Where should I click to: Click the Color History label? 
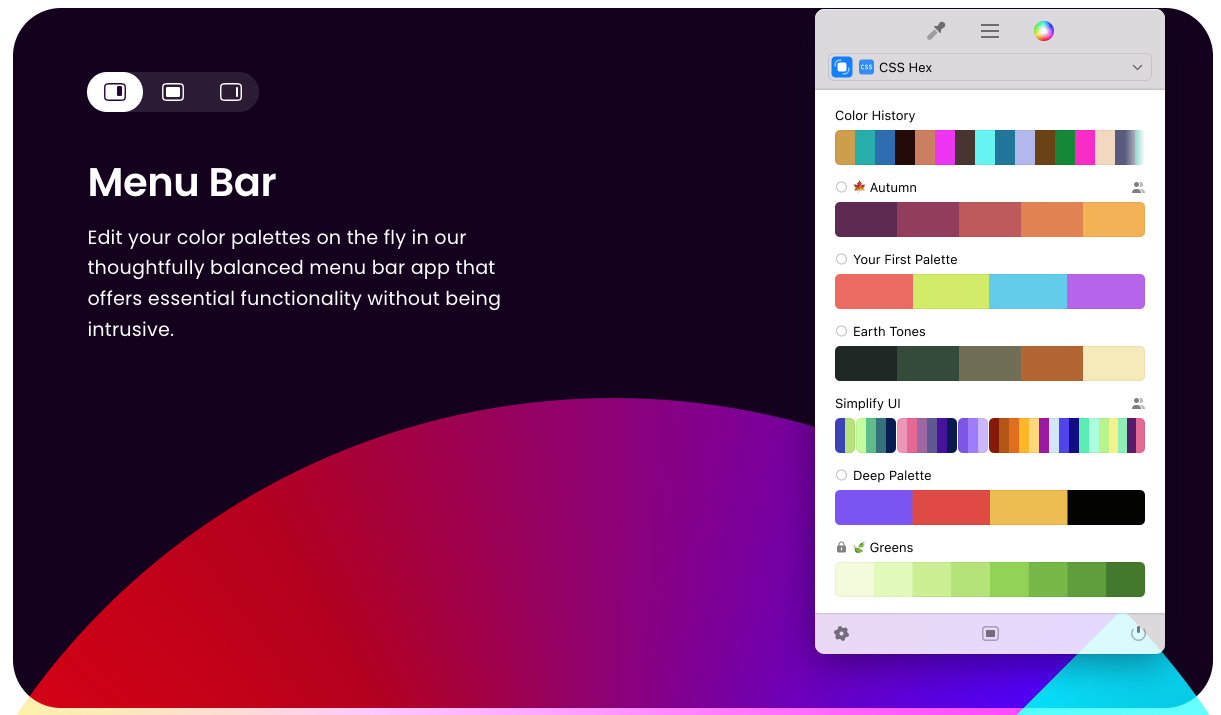click(x=875, y=115)
